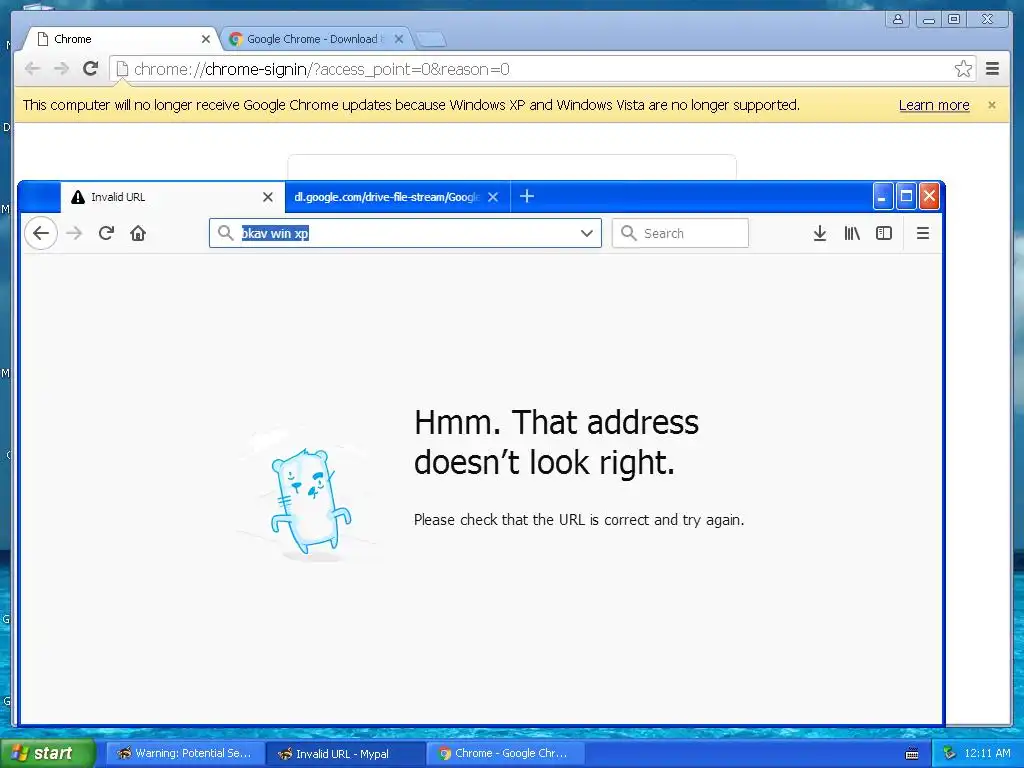Switch to Invalid URL - Mypal taskbar item
The width and height of the screenshot is (1024, 768).
click(345, 753)
